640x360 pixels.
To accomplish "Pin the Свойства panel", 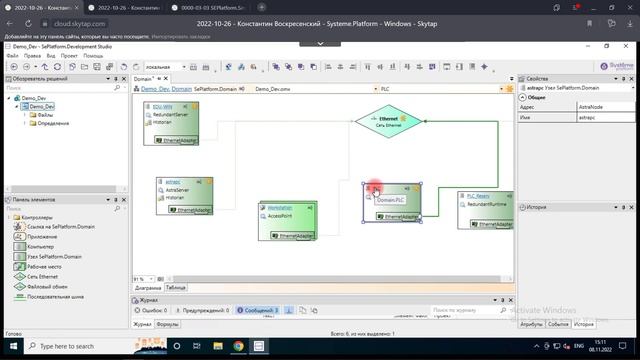I will pos(624,79).
